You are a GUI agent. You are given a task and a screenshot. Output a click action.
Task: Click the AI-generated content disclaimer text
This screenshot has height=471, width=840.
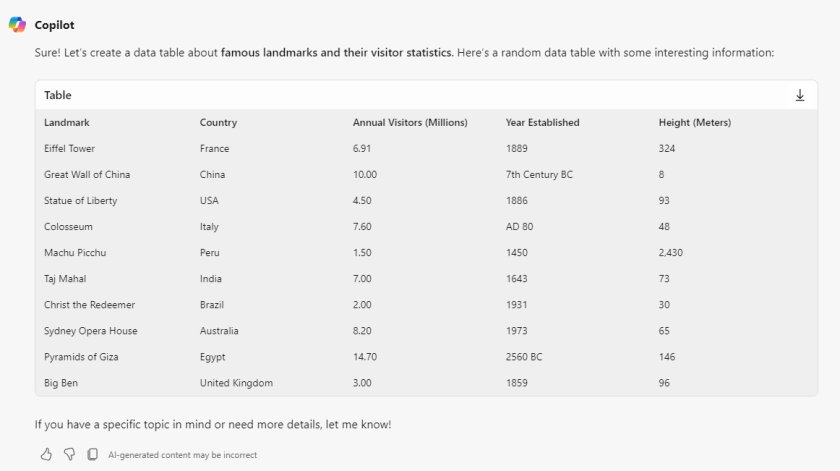182,455
